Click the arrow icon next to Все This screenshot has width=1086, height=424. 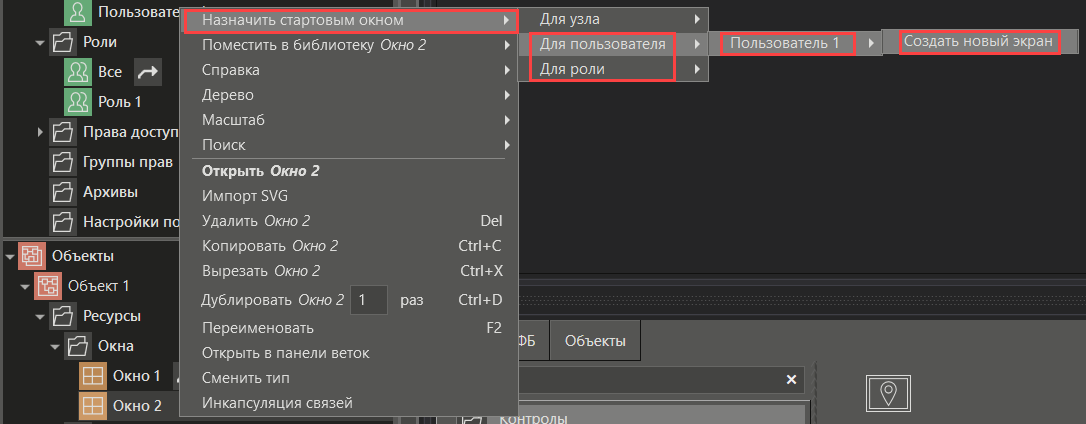click(147, 72)
